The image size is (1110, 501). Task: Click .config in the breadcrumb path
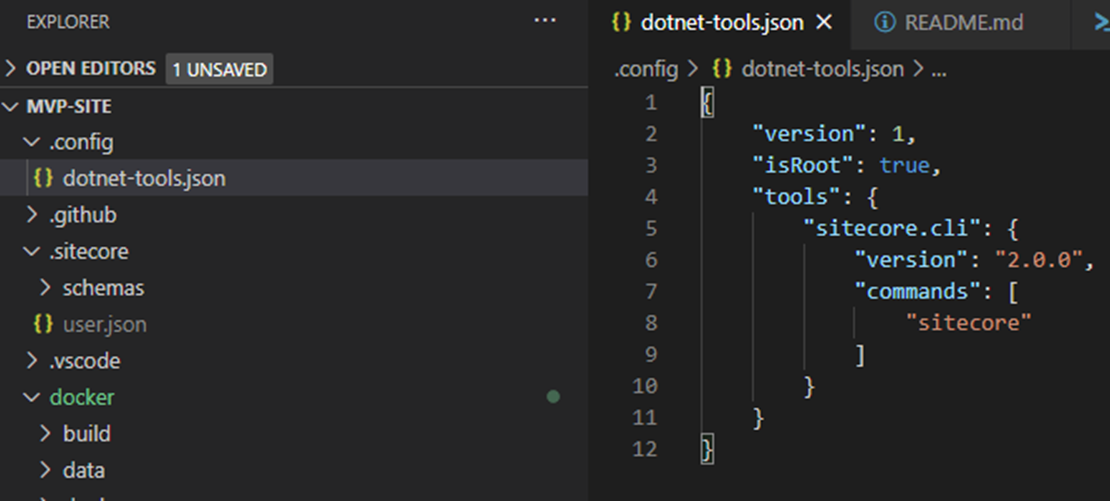click(646, 69)
